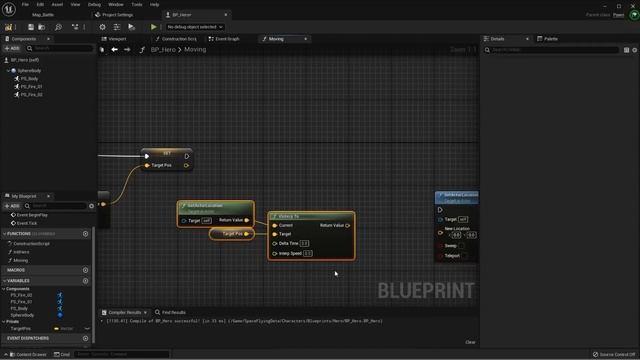This screenshot has height=360, width=640.
Task: Click the Hide unrelated nodes icon
Action: 75,27
